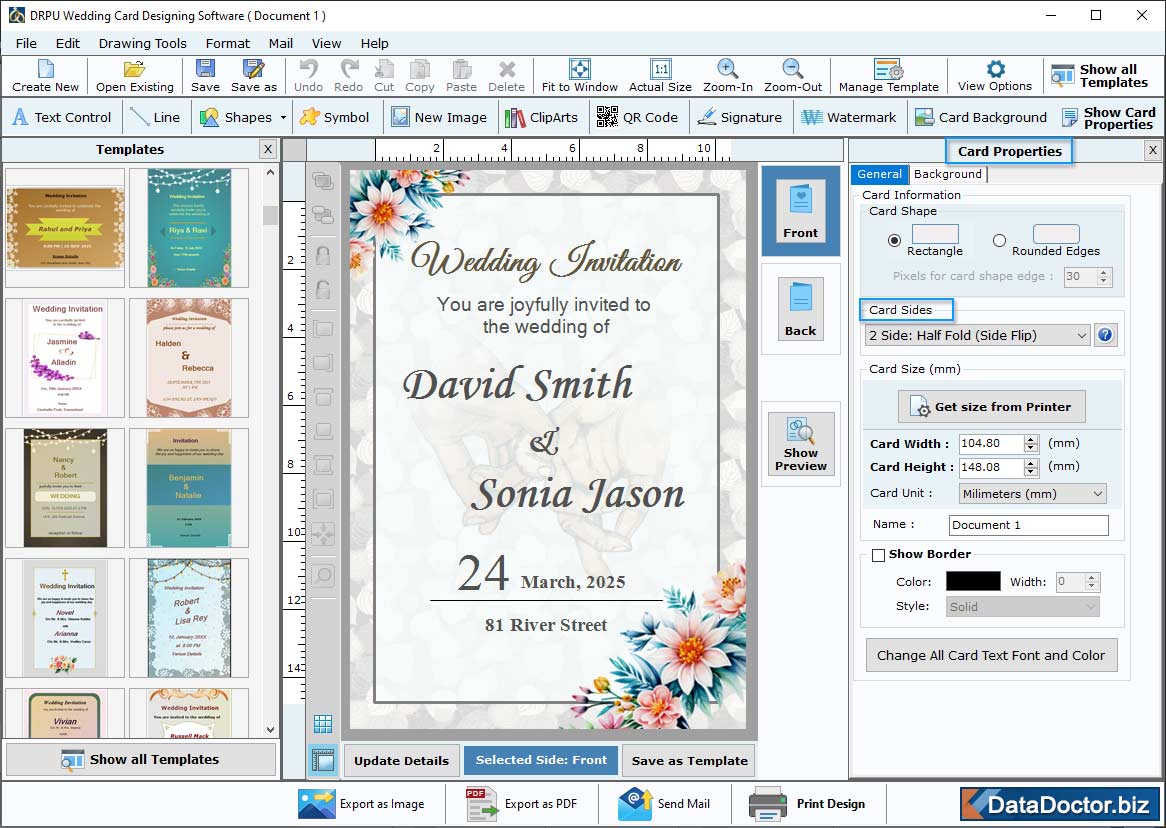Edit the document Name field
The image size is (1166, 828).
1028,525
